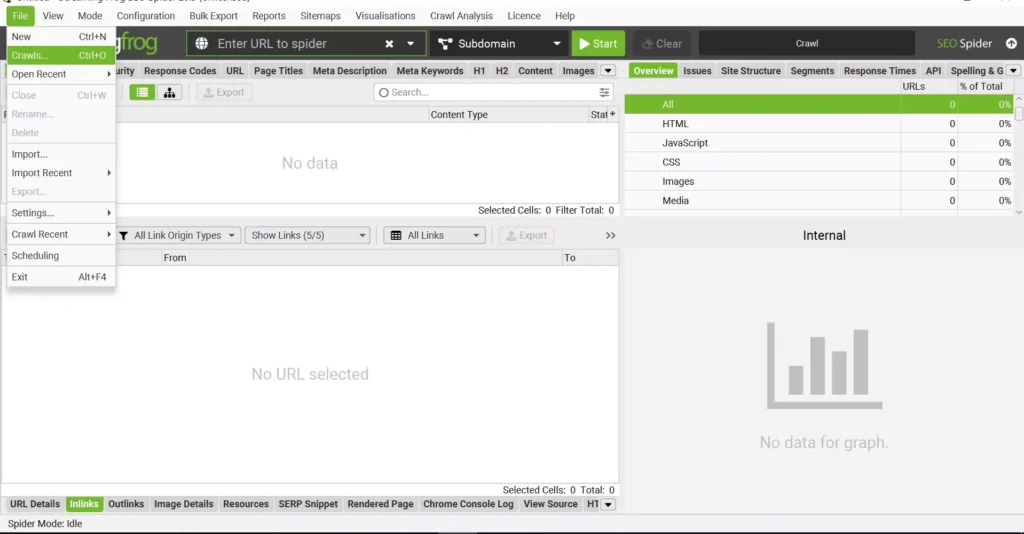Select the JavaScript row in Overview
This screenshot has width=1024, height=534.
click(819, 143)
